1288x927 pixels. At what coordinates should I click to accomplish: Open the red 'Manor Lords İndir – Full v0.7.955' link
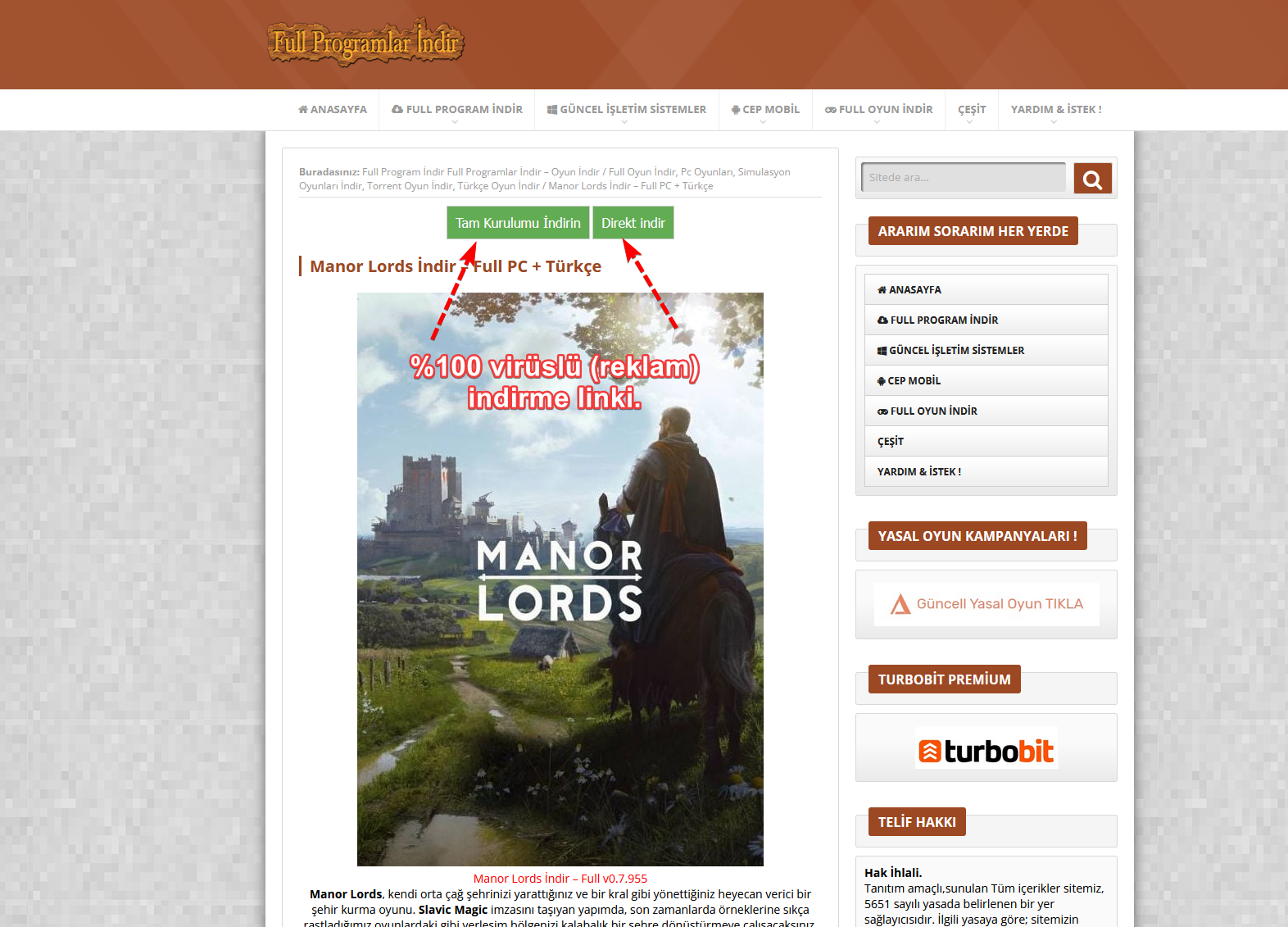[560, 879]
